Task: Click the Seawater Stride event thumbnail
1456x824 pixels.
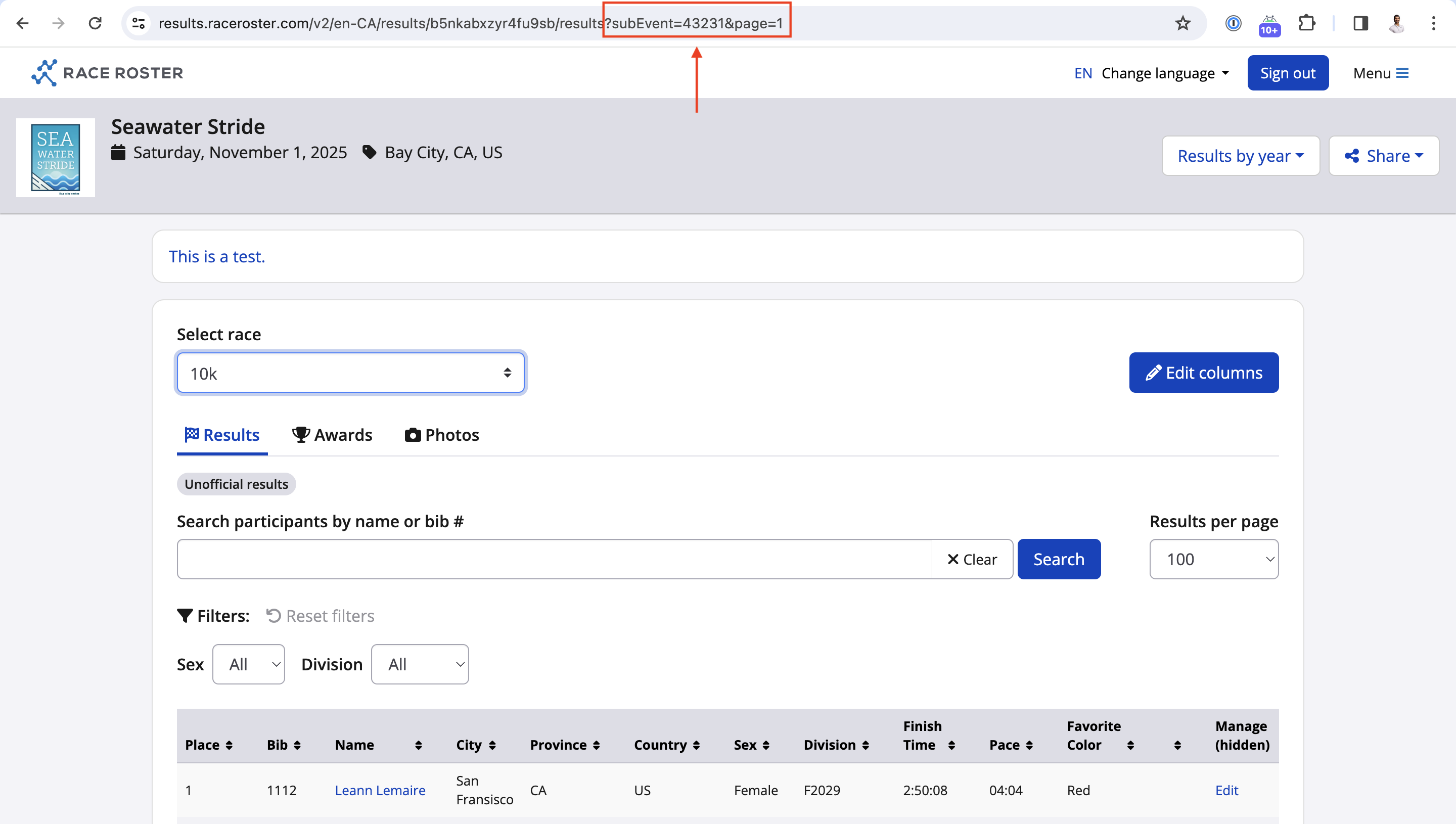Action: tap(56, 158)
